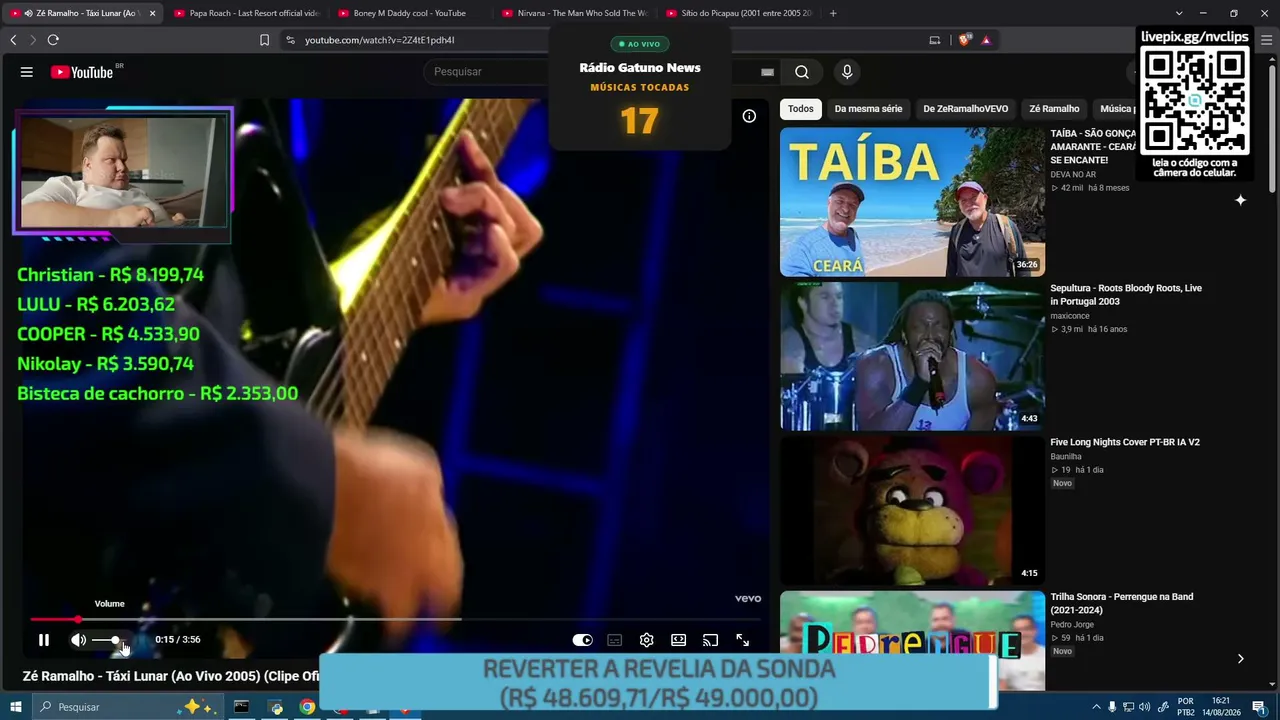1280x720 pixels.
Task: Open the video settings gear
Action: 647,640
